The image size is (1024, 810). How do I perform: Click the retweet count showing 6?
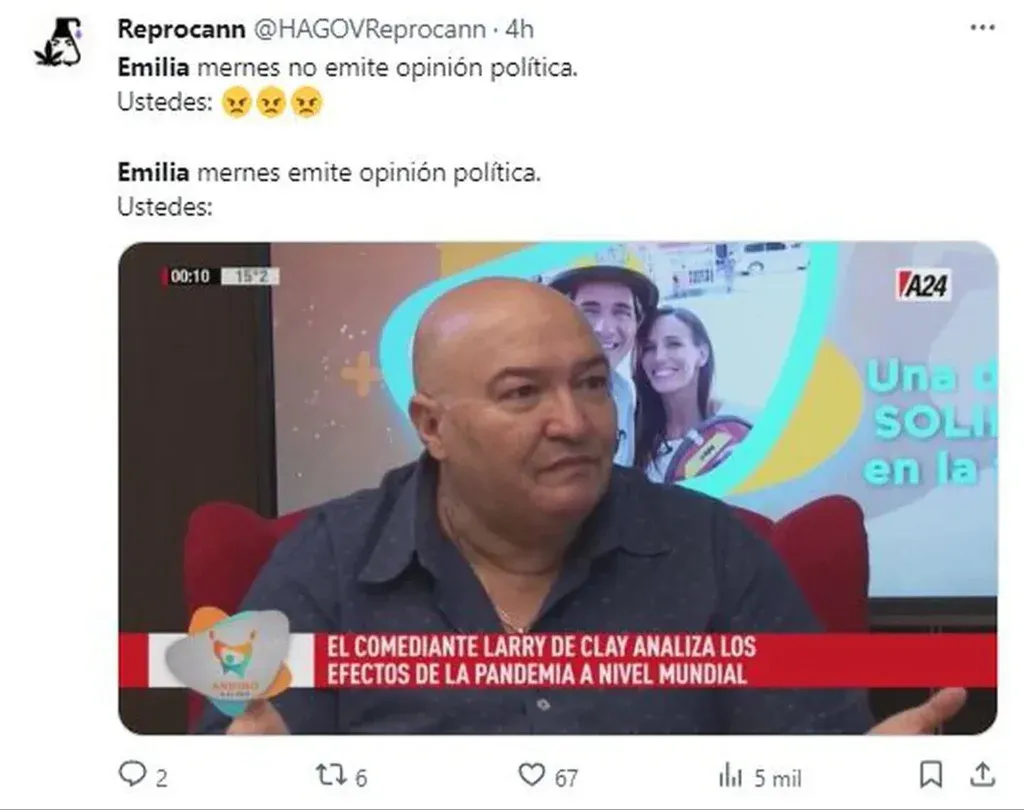click(361, 778)
